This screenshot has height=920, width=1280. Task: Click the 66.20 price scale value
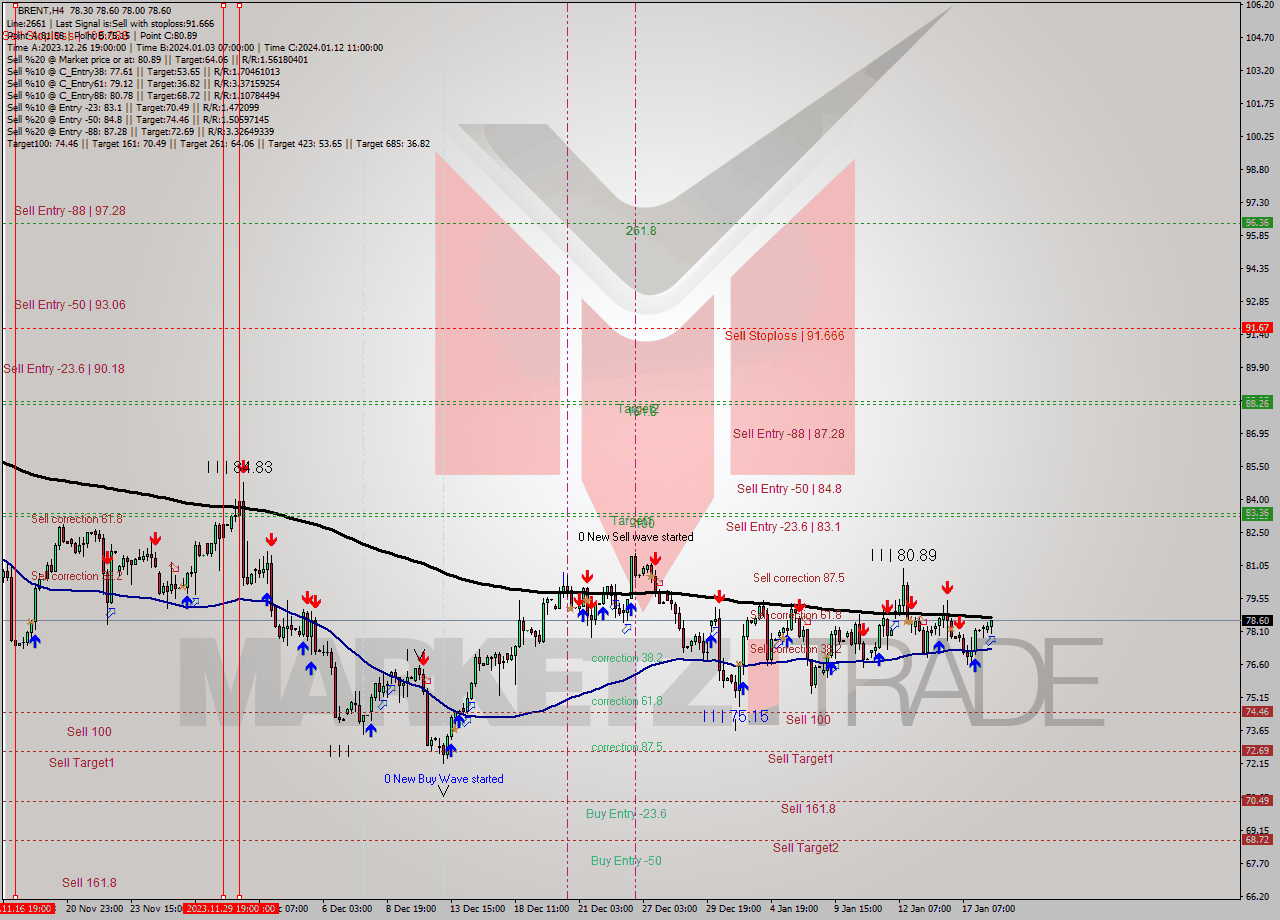1259,896
